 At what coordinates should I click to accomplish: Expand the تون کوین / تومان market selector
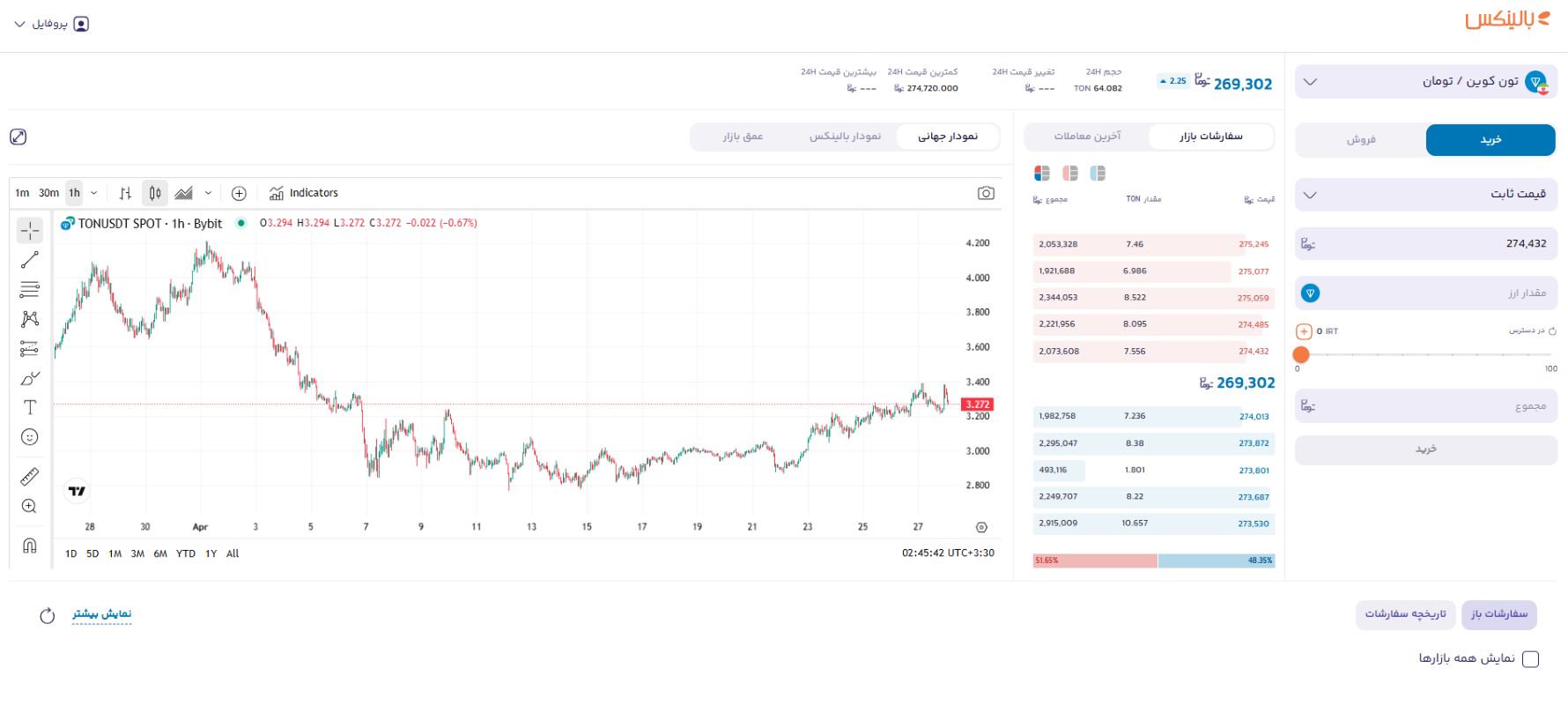point(1425,81)
